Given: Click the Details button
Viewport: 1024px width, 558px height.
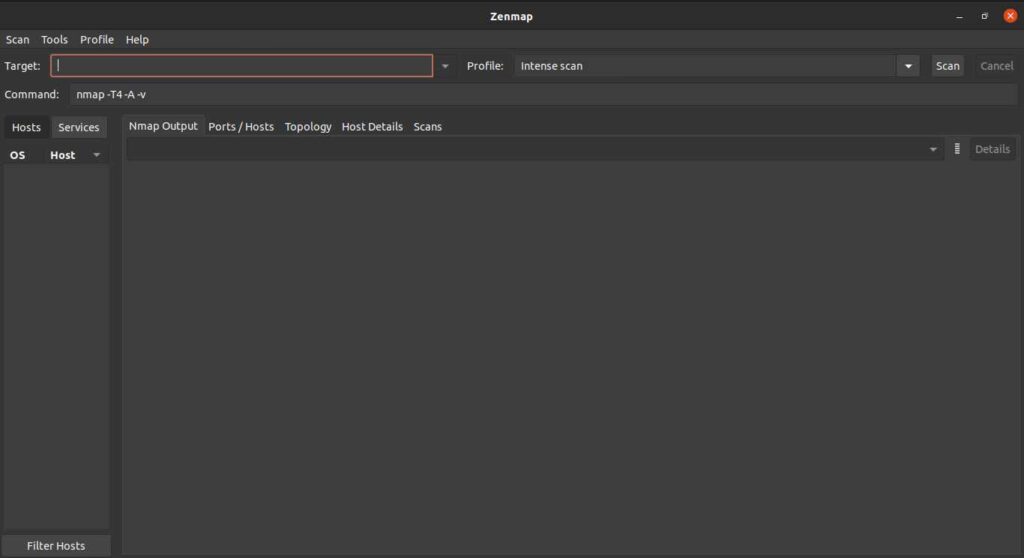Looking at the screenshot, I should coord(992,150).
